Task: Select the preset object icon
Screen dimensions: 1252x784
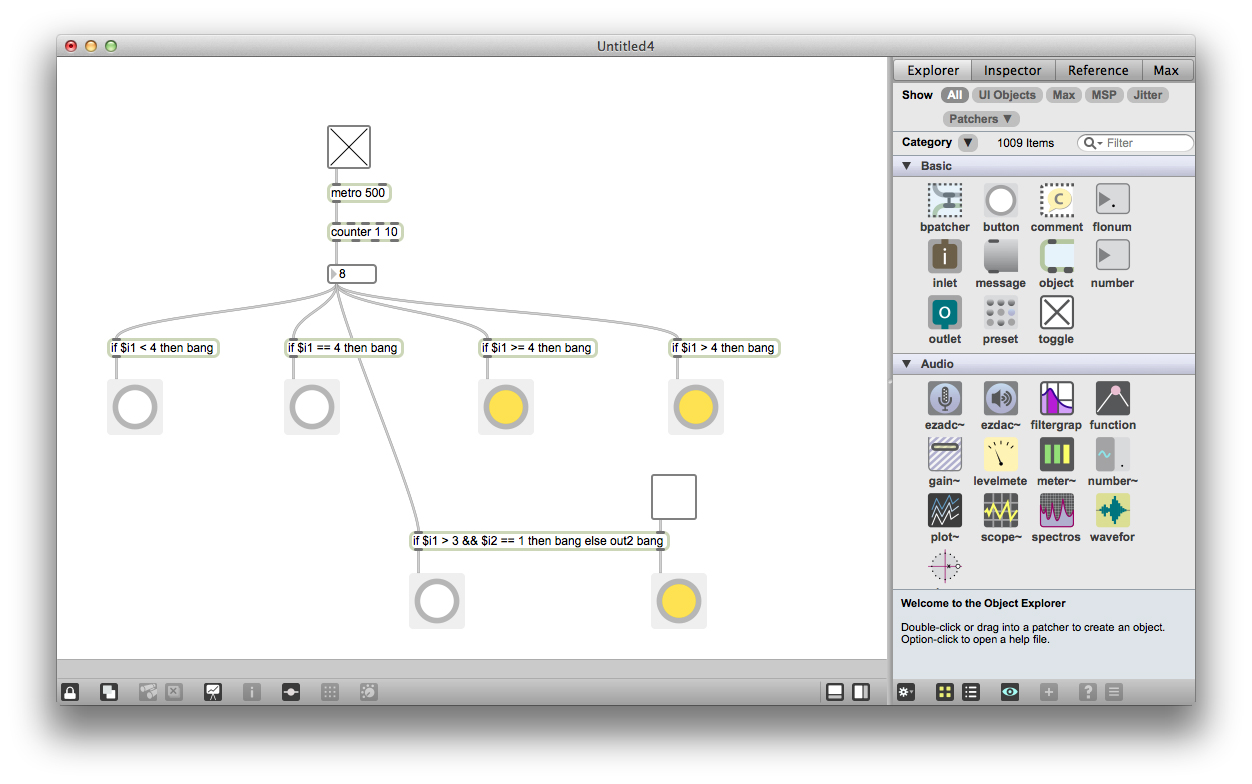Action: click(1001, 312)
